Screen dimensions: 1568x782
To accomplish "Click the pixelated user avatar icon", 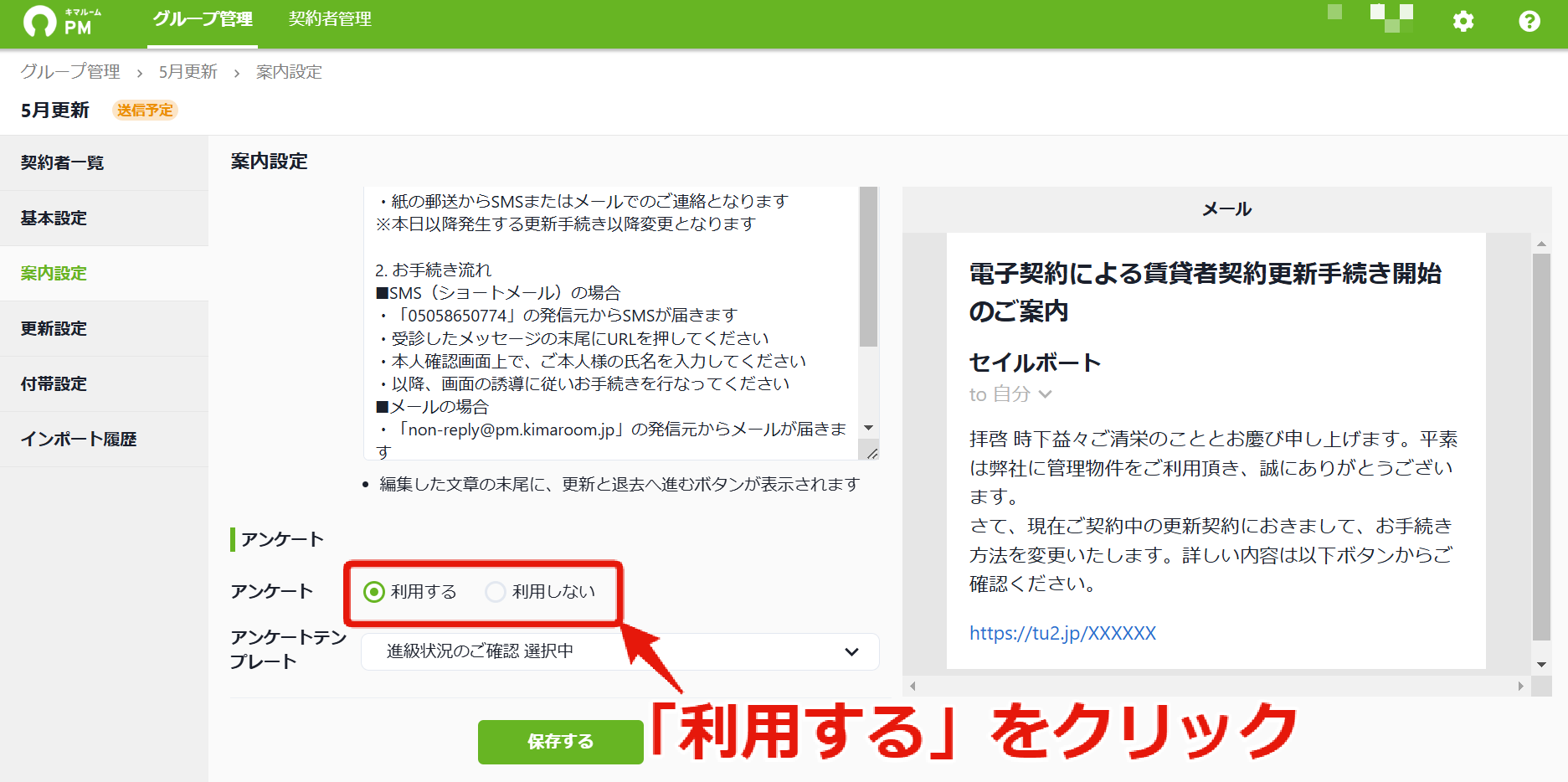I will point(1391,18).
